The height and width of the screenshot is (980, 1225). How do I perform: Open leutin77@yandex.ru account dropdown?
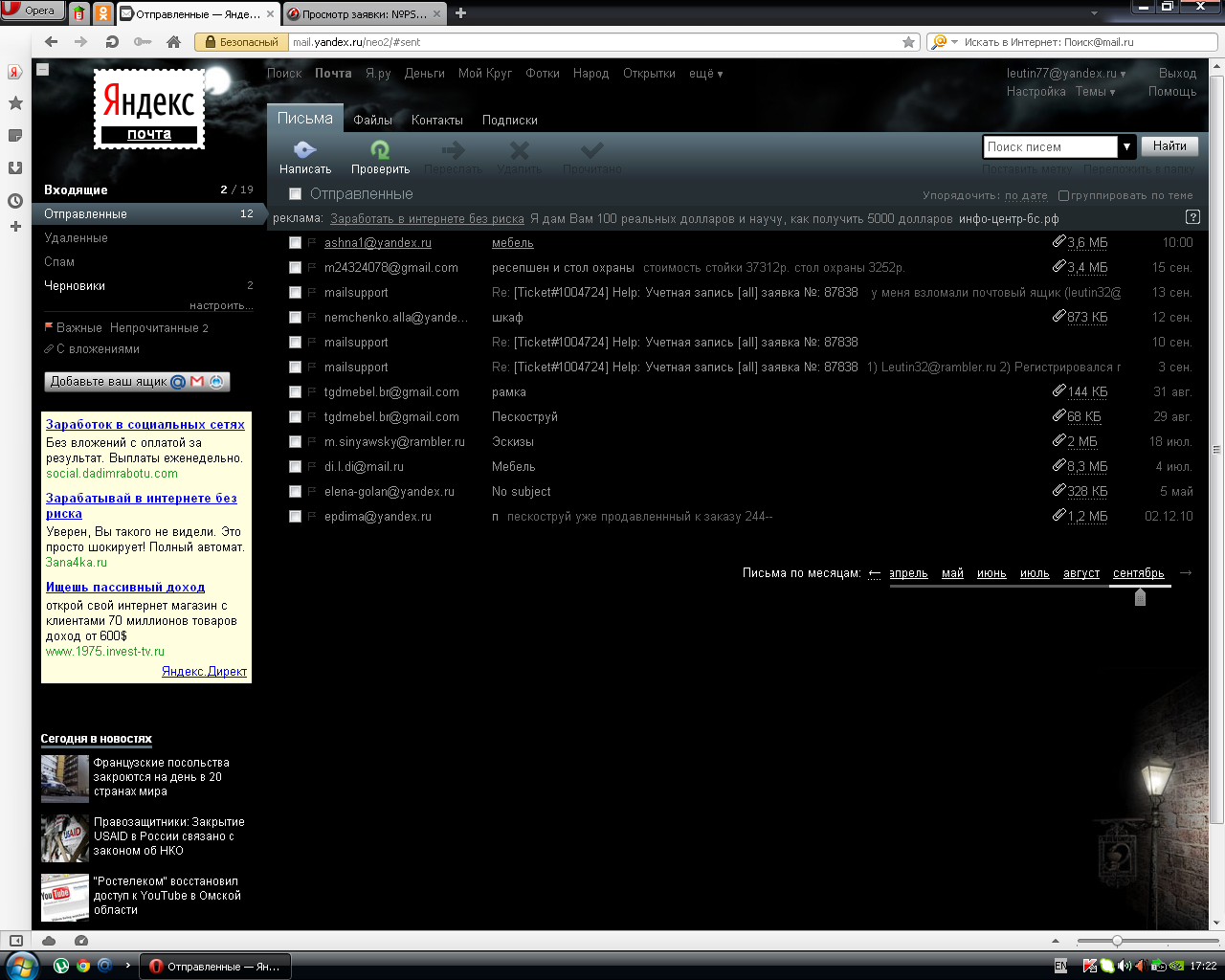tap(1066, 74)
